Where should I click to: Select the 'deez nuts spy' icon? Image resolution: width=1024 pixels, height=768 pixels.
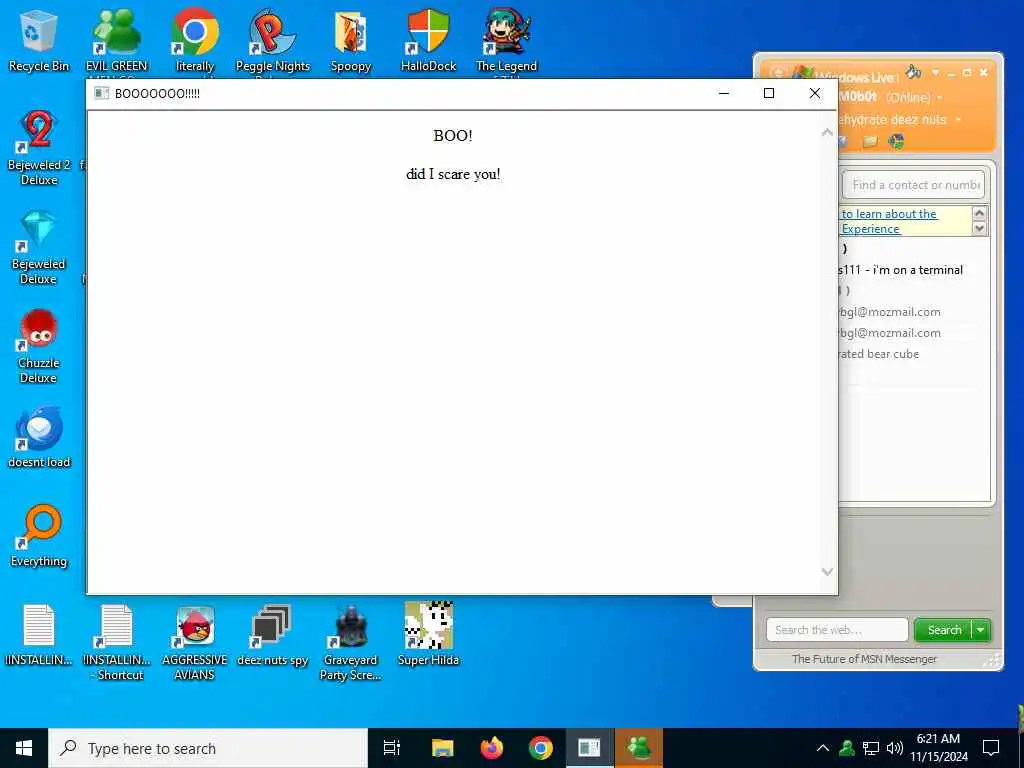point(272,635)
